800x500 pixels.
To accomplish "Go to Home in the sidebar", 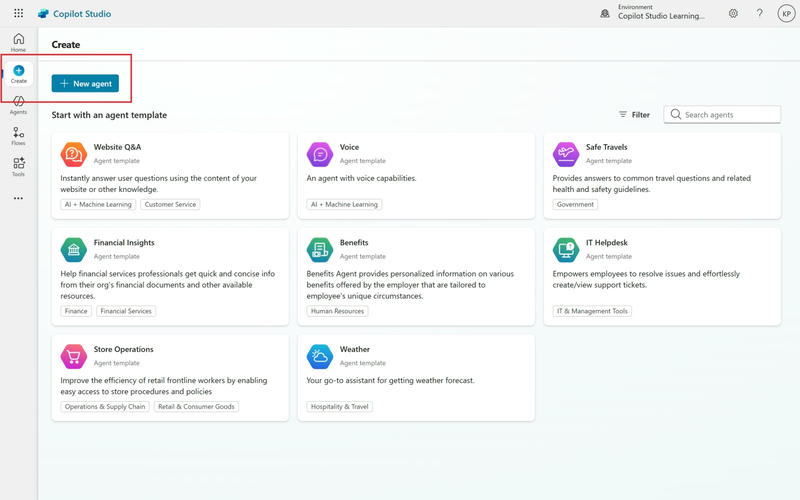I will click(x=18, y=42).
